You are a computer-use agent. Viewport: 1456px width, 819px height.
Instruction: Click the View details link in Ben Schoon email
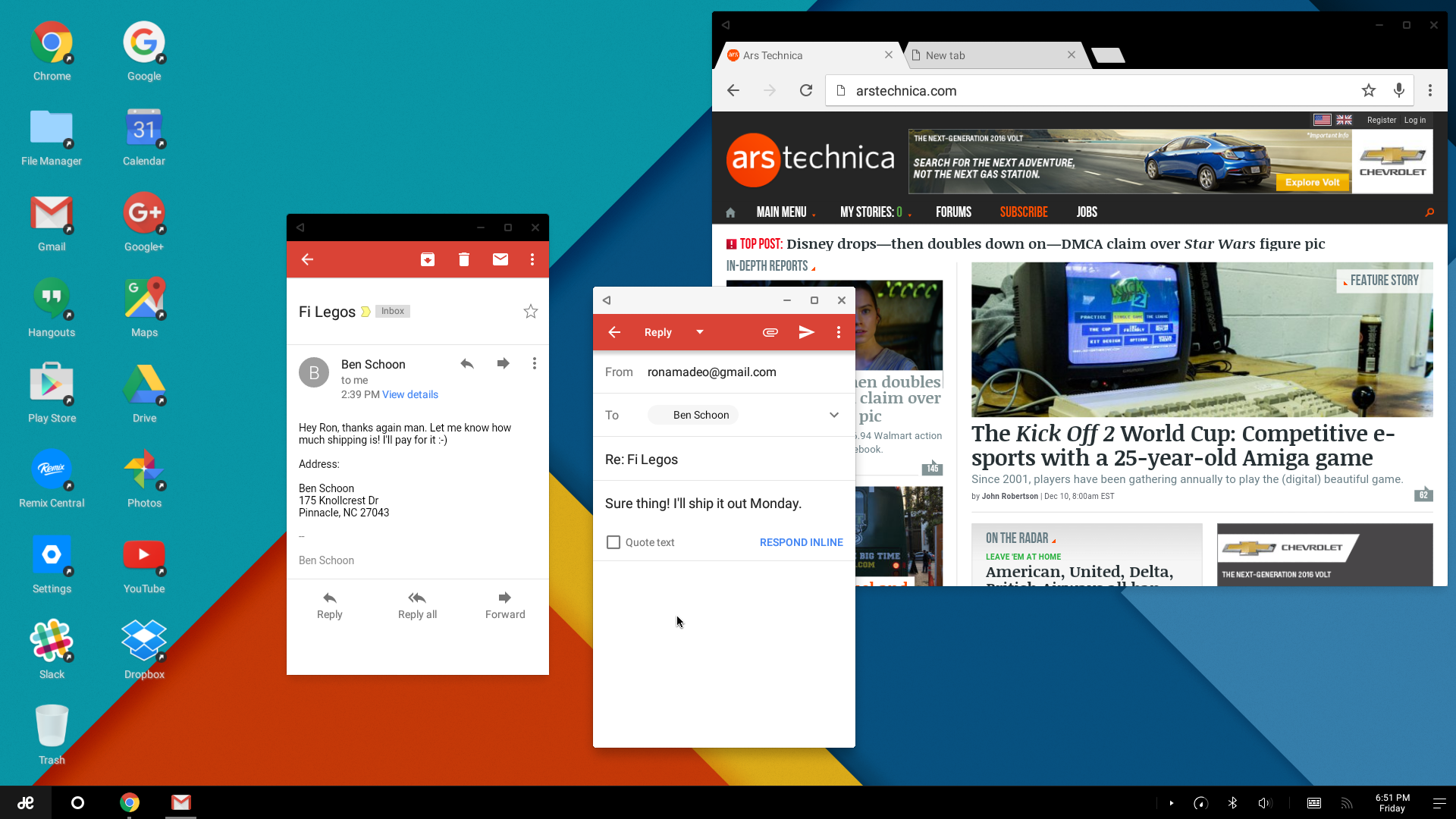pyautogui.click(x=410, y=394)
